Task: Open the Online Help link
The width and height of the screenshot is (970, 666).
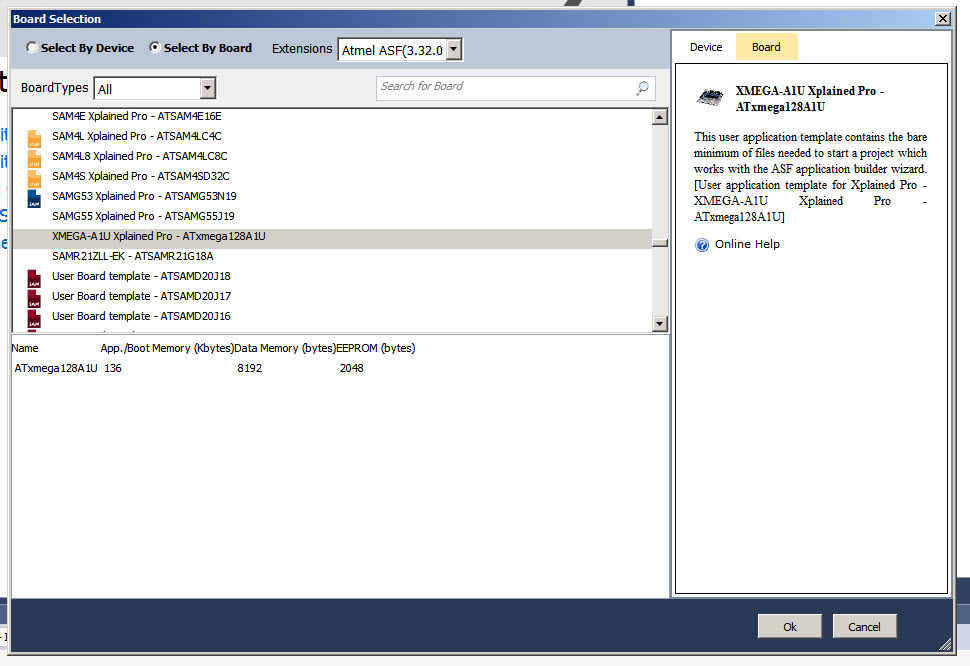Action: coord(747,244)
